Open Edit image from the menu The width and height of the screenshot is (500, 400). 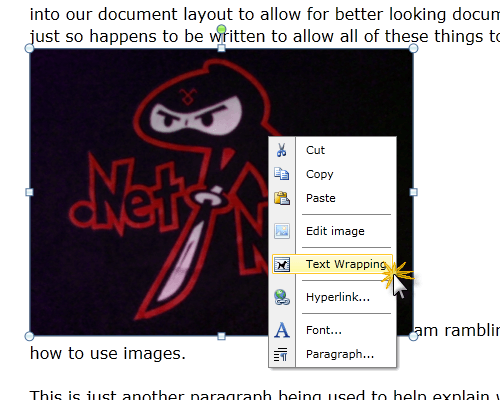pos(333,231)
